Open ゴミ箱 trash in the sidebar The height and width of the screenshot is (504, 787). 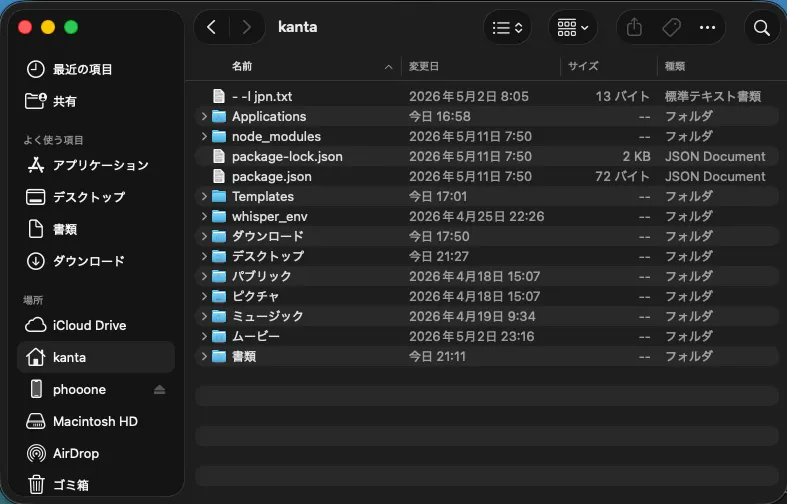coord(96,485)
